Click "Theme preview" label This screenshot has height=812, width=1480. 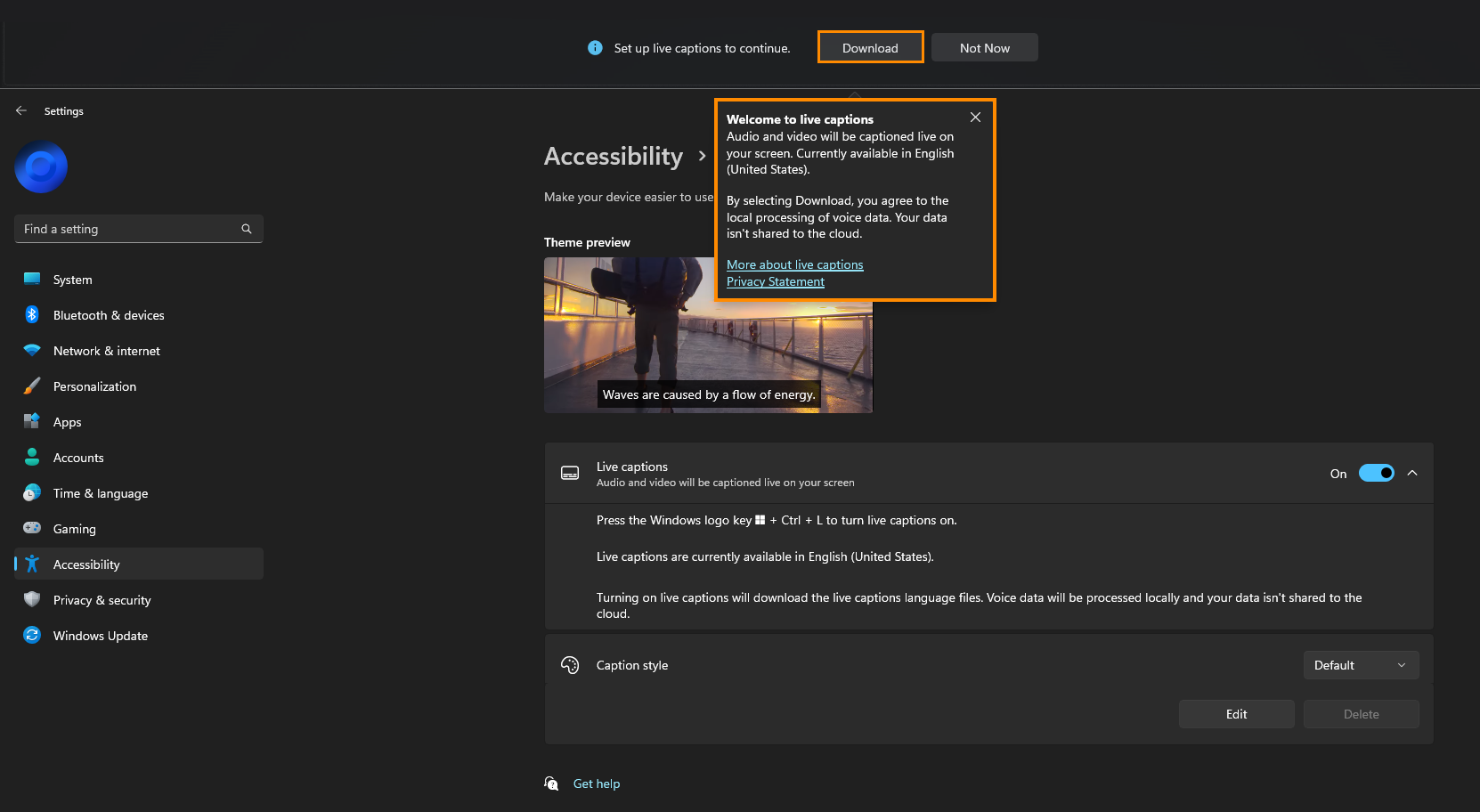tap(587, 242)
